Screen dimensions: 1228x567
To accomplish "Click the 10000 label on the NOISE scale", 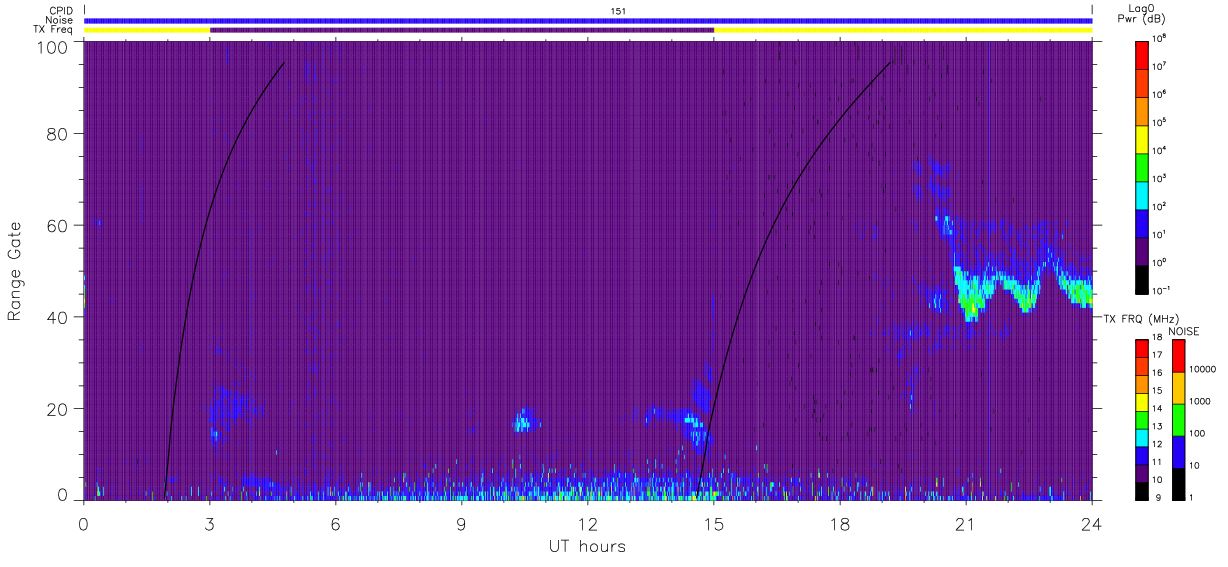I will (1202, 370).
